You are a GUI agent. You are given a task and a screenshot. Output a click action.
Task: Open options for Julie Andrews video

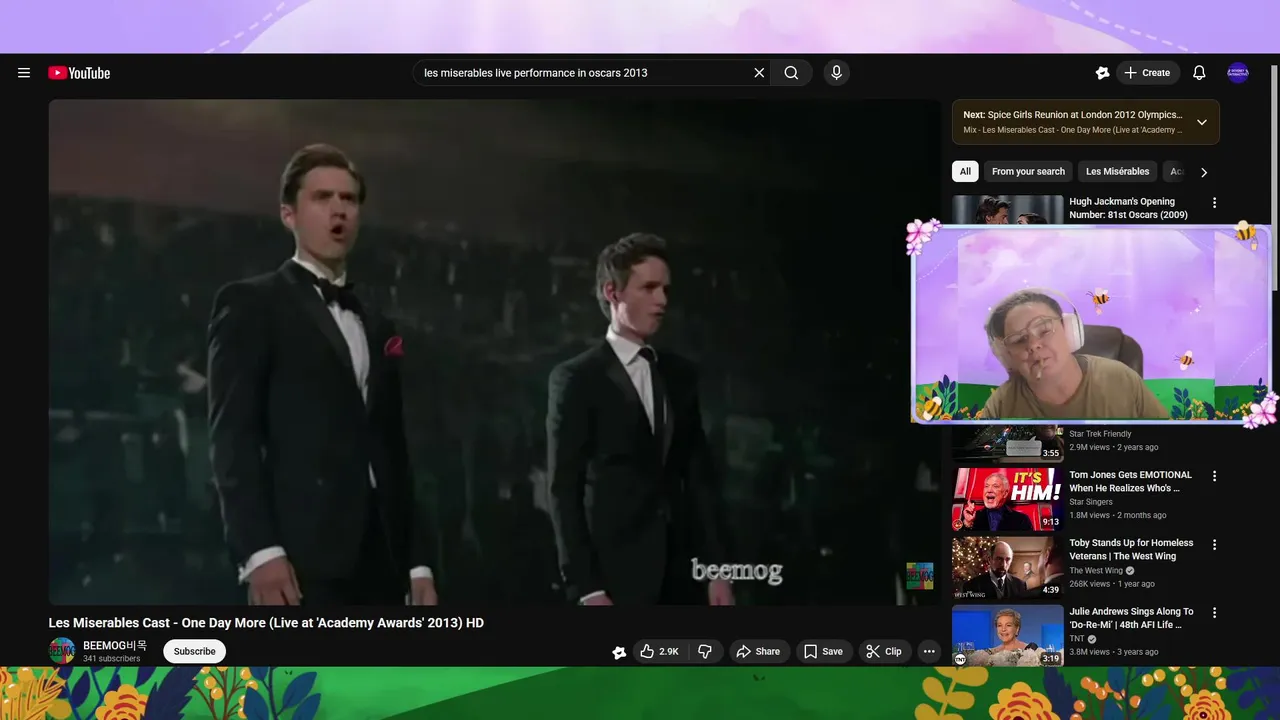pyautogui.click(x=1215, y=613)
